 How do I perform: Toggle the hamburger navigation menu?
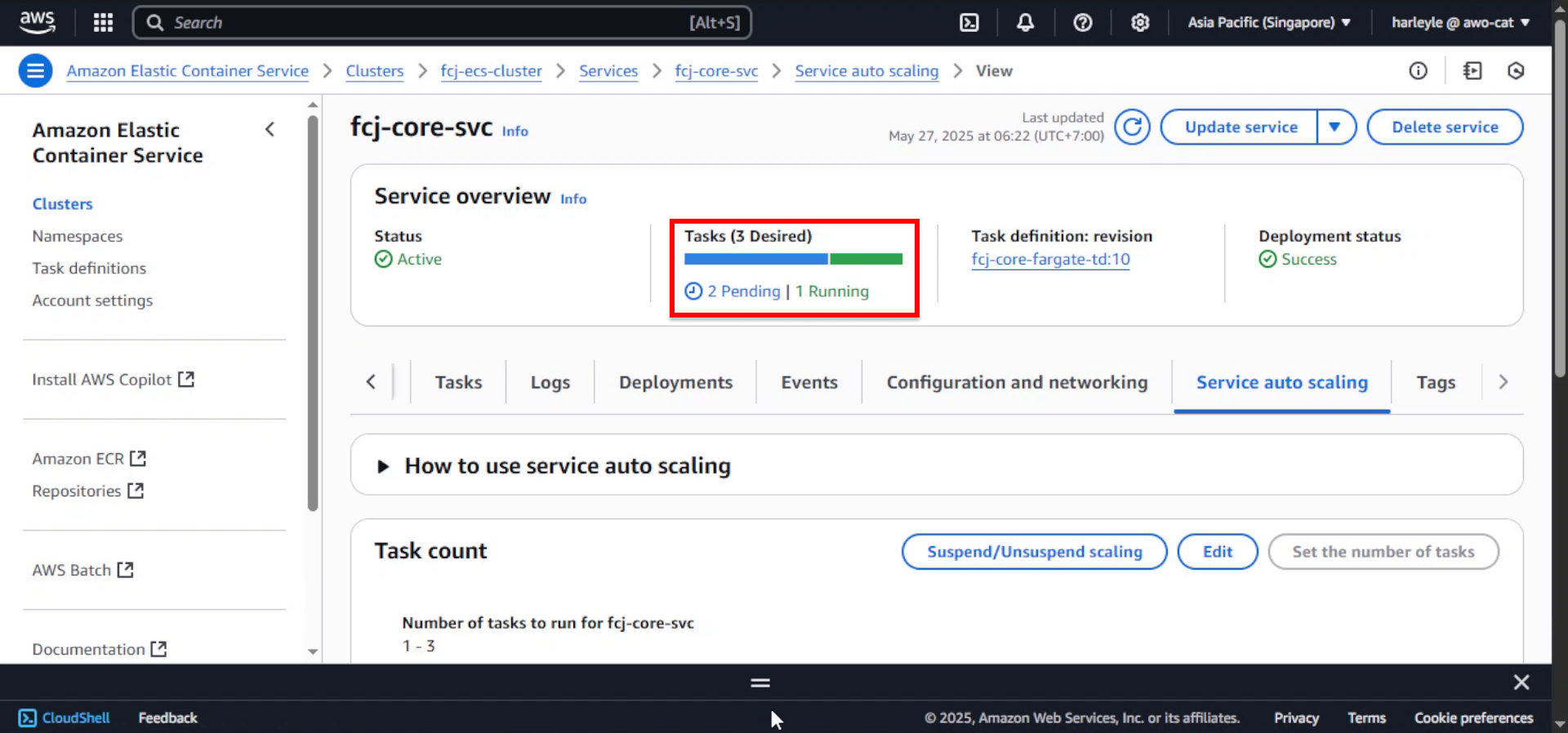[35, 71]
